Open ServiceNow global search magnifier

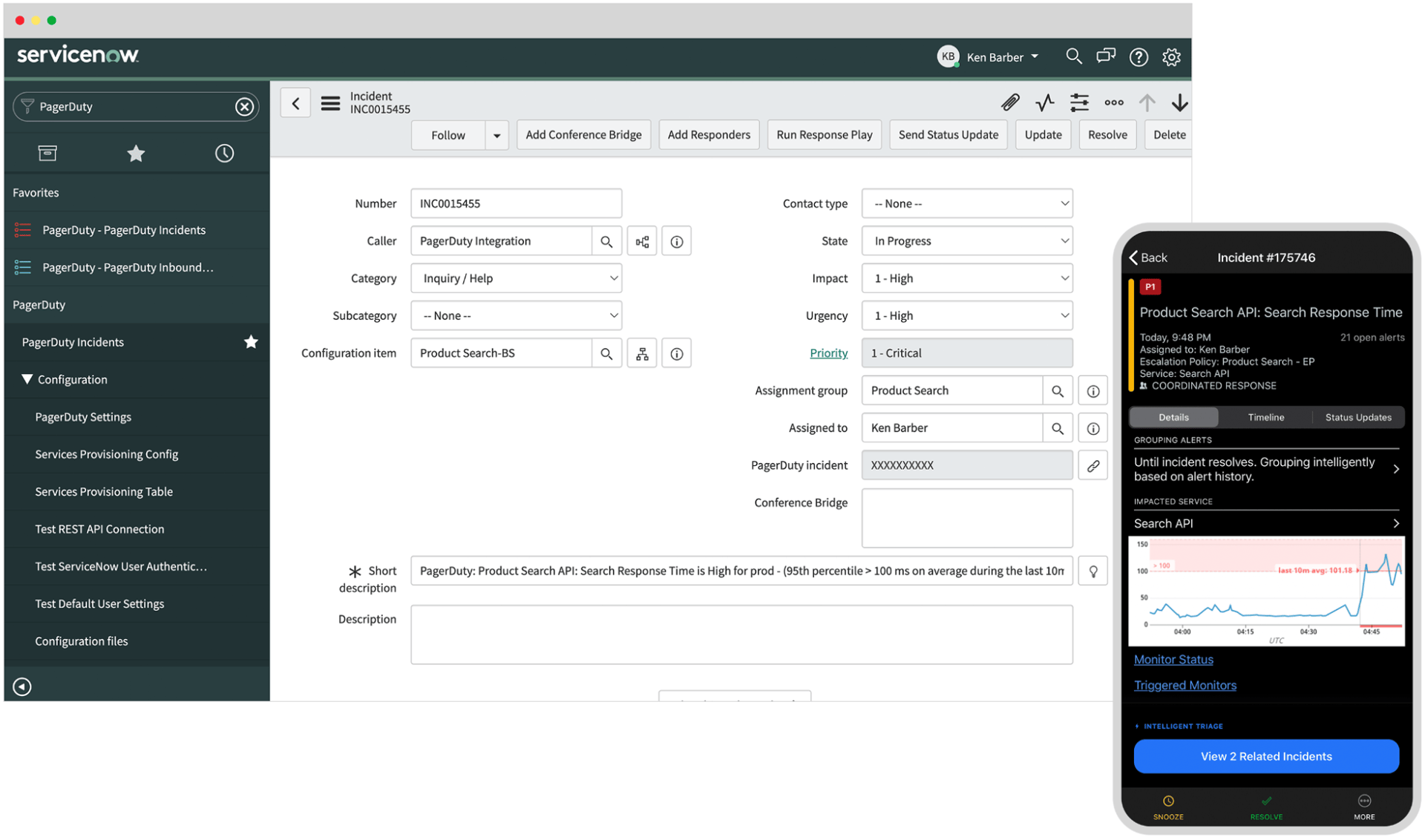coord(1073,56)
